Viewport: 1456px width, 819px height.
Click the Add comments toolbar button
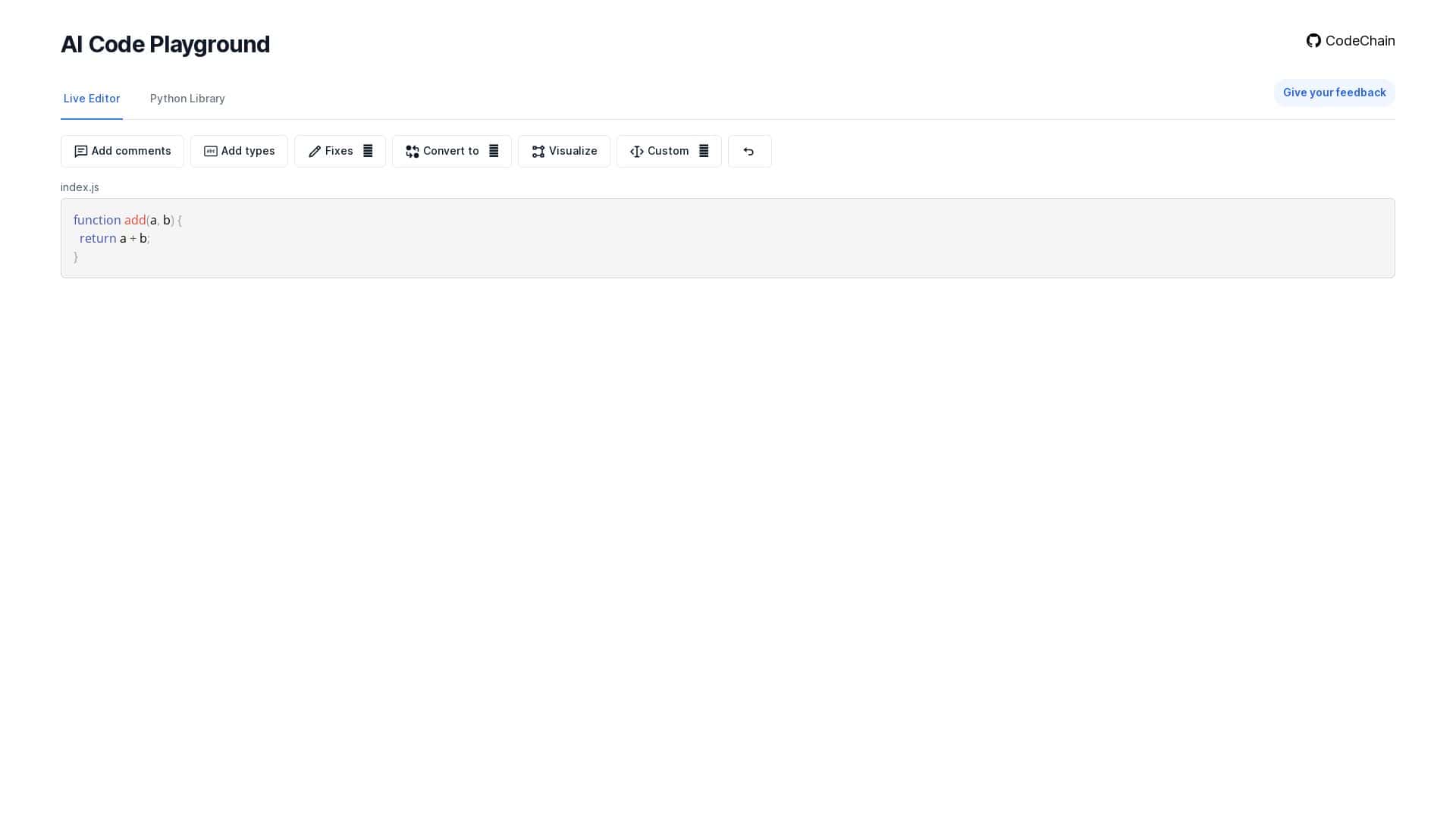[x=122, y=151]
